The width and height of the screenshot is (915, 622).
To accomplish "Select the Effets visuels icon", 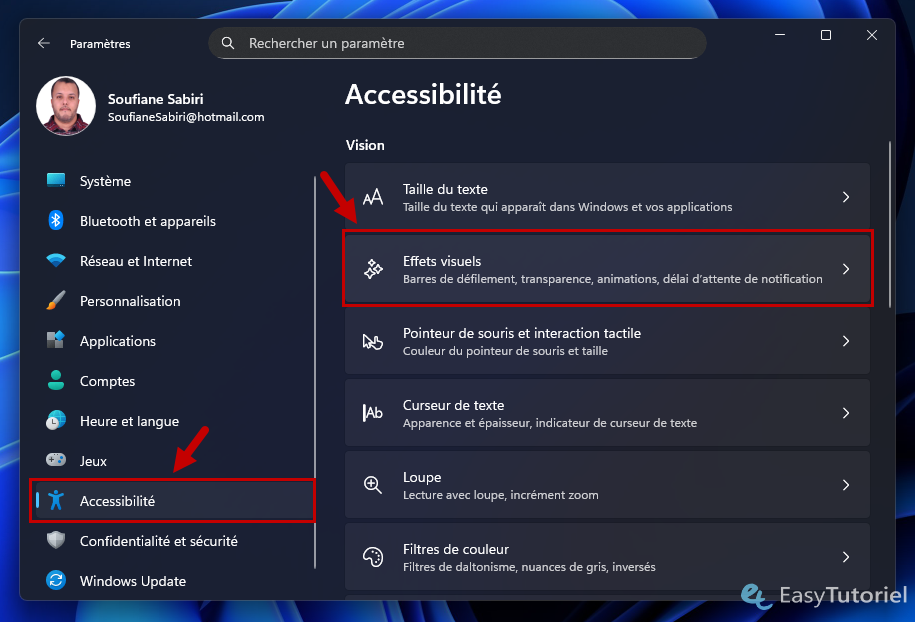I will (373, 268).
